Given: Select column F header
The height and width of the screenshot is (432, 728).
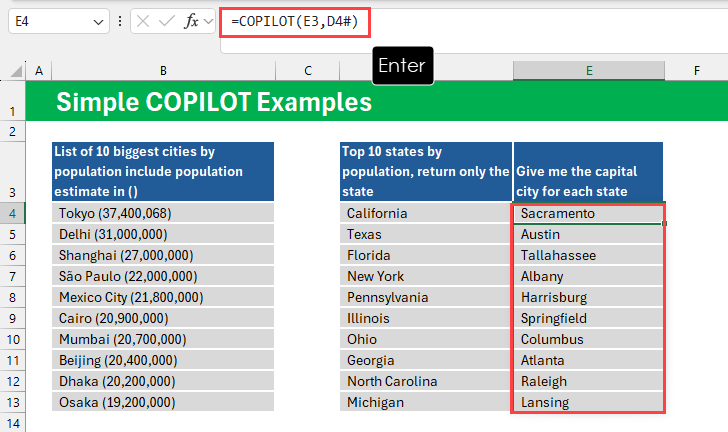Looking at the screenshot, I should point(696,71).
